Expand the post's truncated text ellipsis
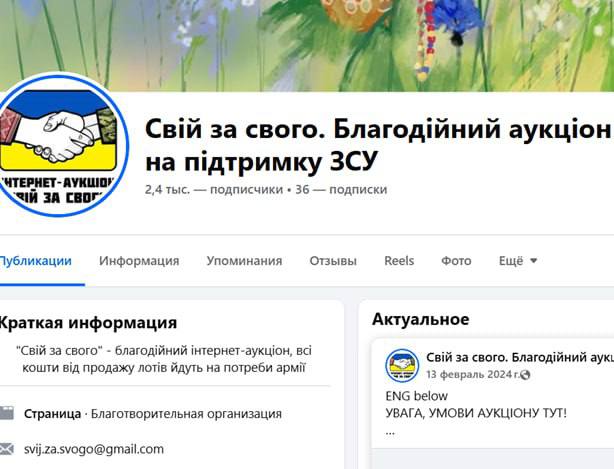614x469 pixels. coord(390,433)
